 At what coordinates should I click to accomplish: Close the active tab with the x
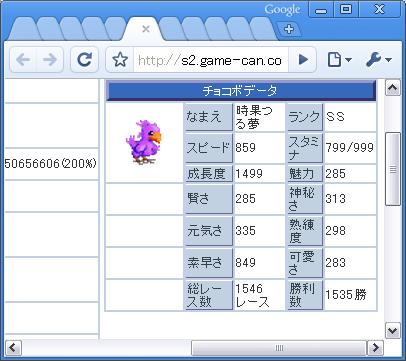pos(146,29)
